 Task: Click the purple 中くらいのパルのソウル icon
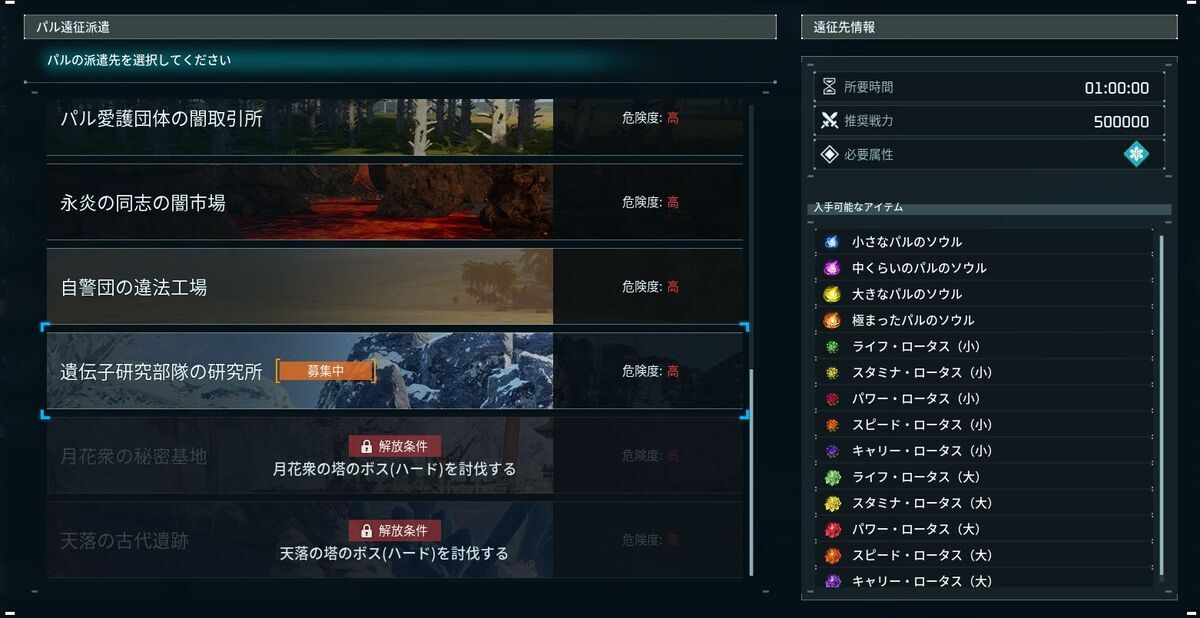[831, 268]
